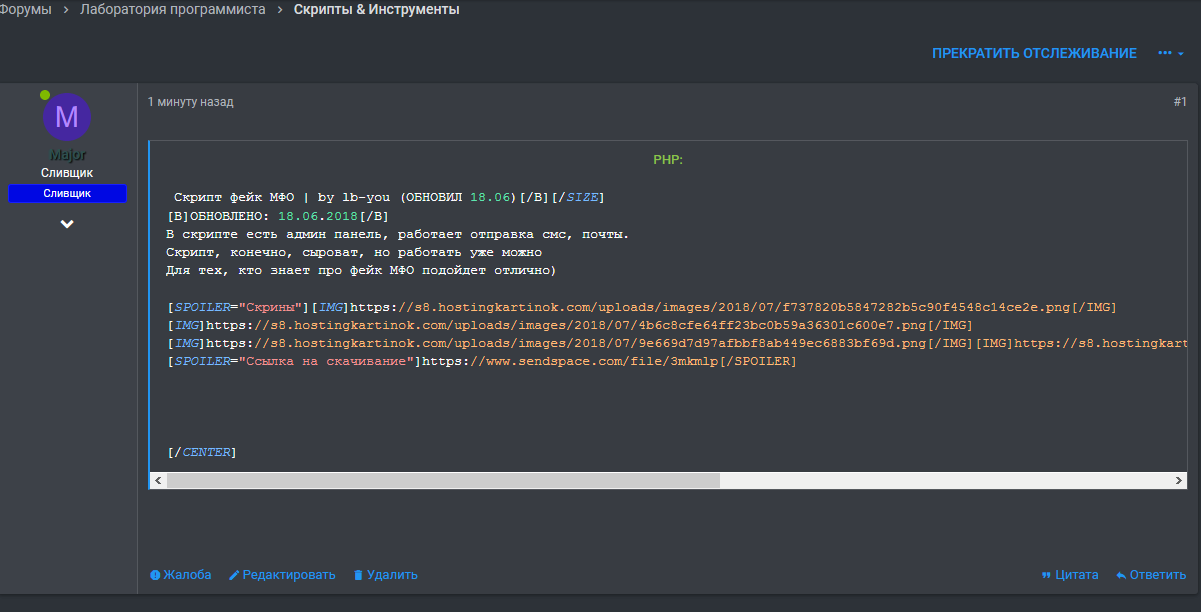Click the quote icon labeled Цитата

click(1046, 575)
